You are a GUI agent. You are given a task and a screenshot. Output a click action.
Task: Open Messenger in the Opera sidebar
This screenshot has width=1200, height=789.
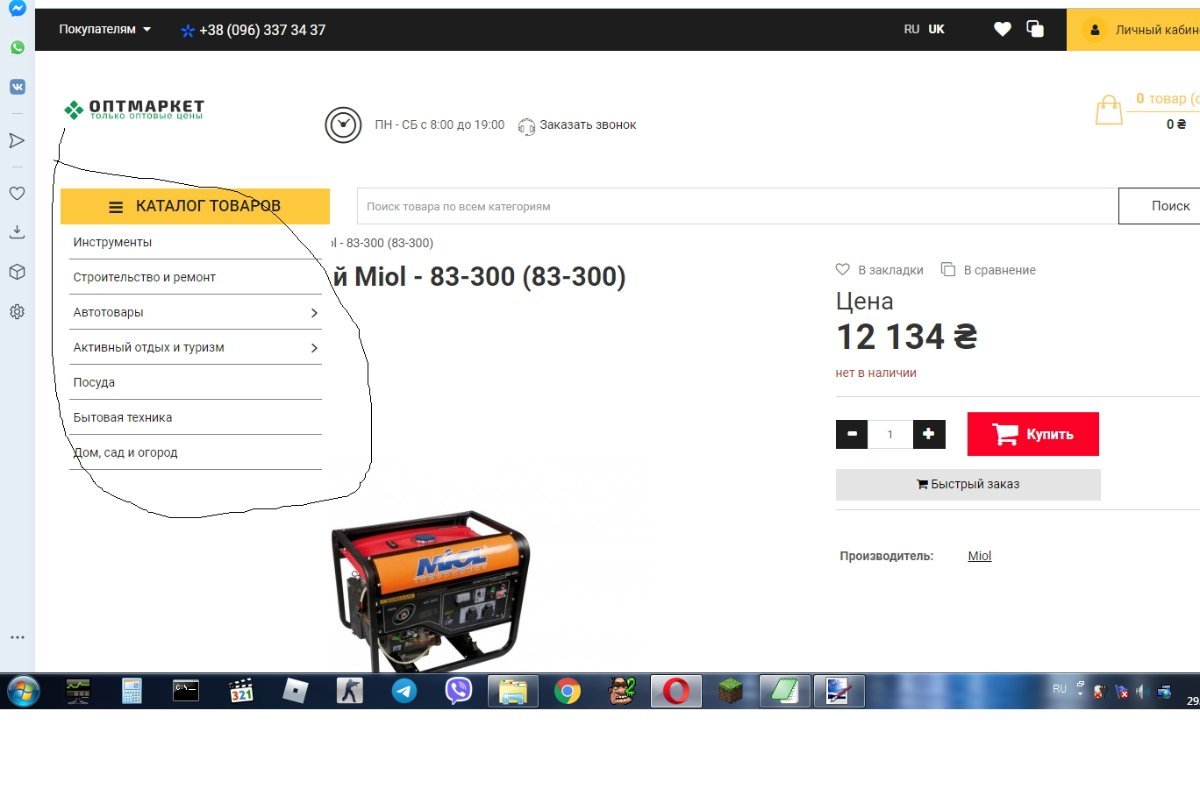click(17, 8)
